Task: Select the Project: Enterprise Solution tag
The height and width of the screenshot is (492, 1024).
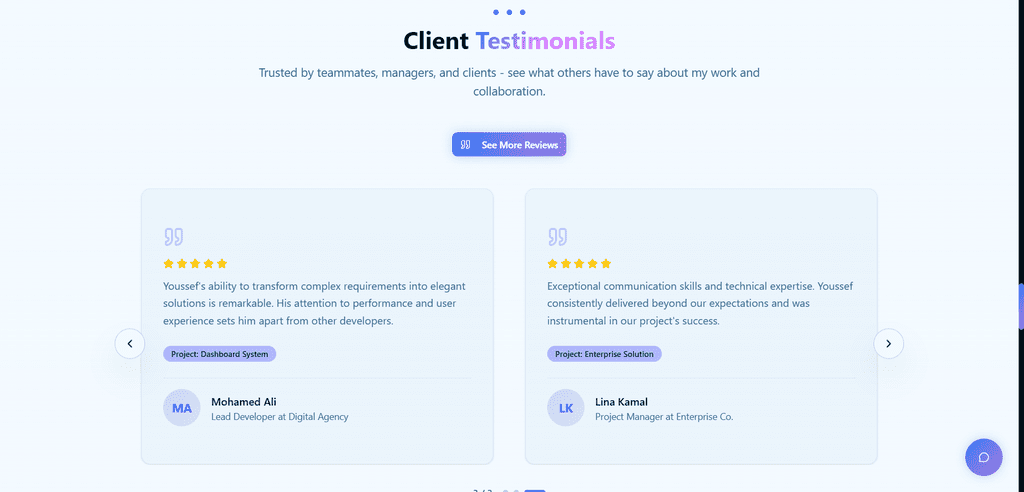Action: pyautogui.click(x=604, y=354)
